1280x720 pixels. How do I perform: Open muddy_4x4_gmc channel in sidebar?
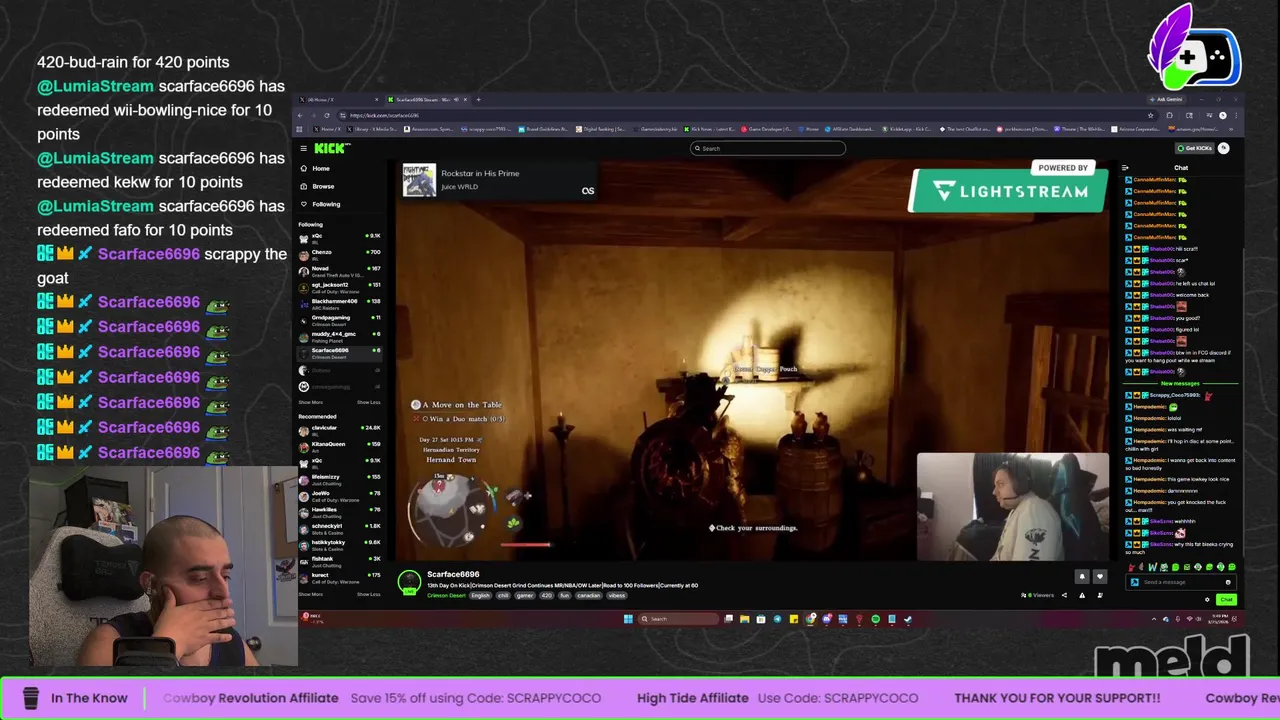point(340,335)
